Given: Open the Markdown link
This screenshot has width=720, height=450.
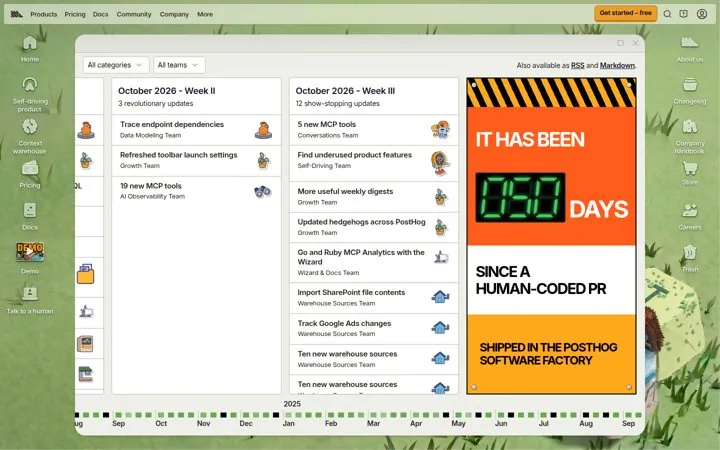Looking at the screenshot, I should click(617, 66).
